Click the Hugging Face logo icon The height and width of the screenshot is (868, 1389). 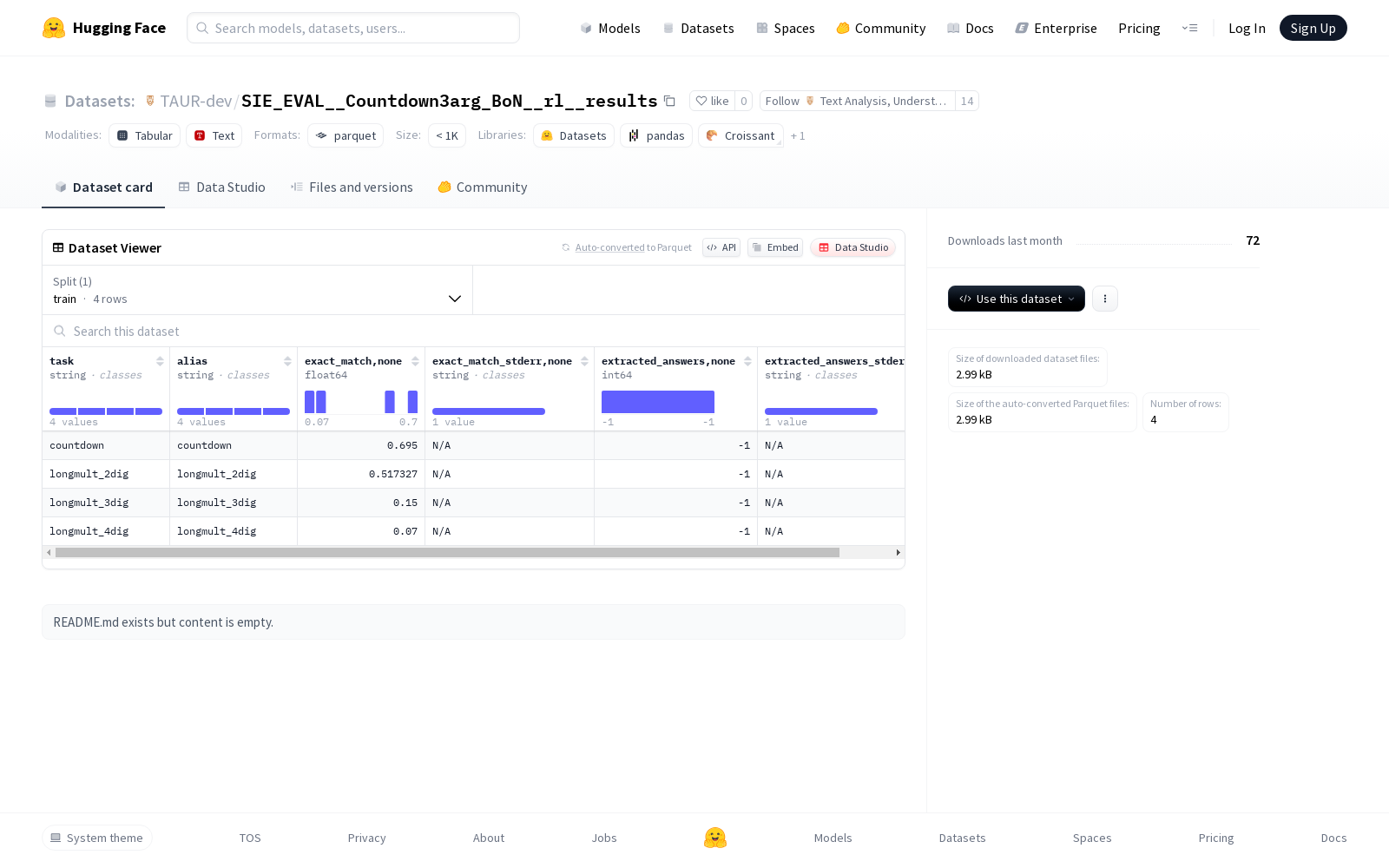pyautogui.click(x=54, y=28)
